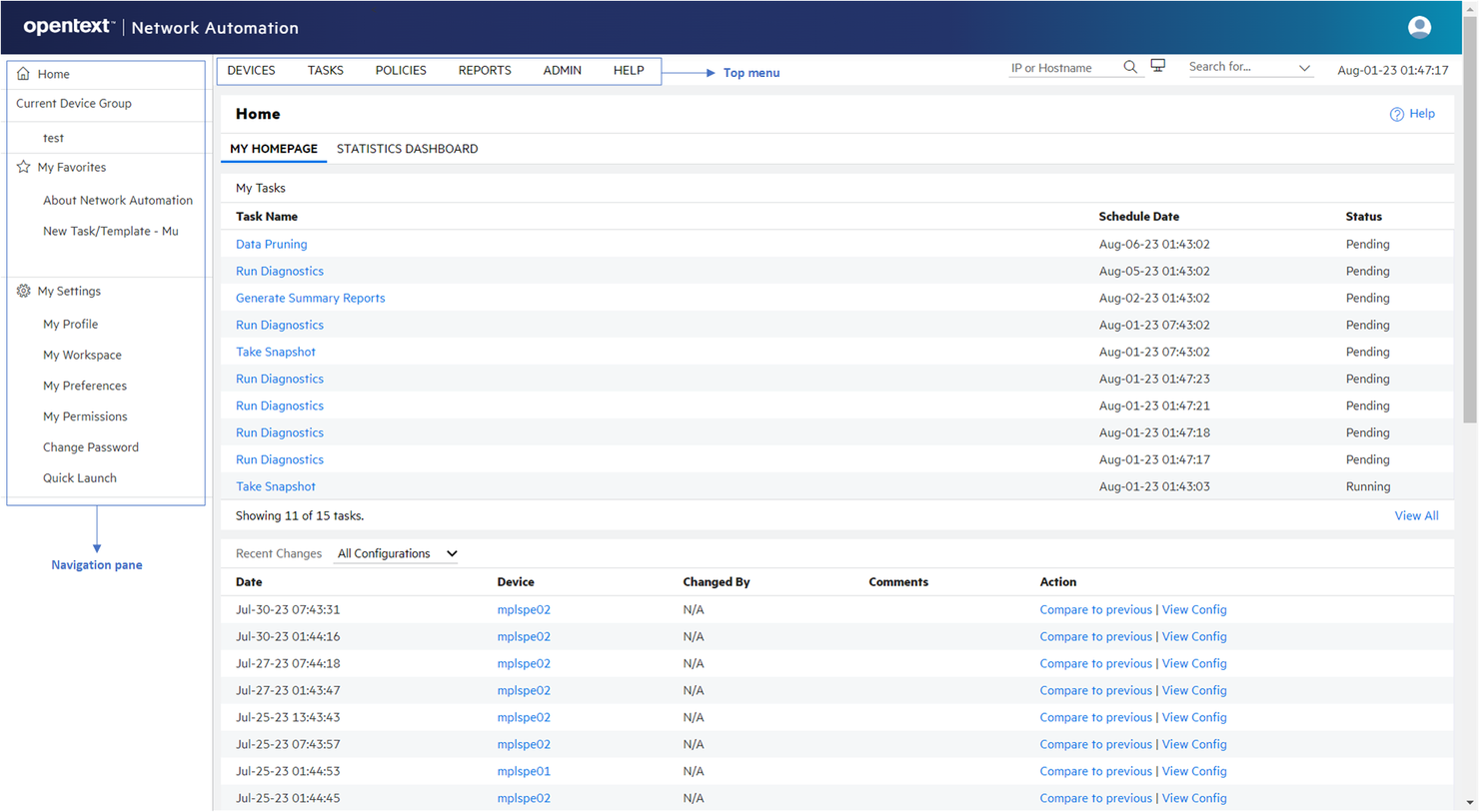The width and height of the screenshot is (1479, 812).
Task: Open the REPORTS menu
Action: click(x=485, y=70)
